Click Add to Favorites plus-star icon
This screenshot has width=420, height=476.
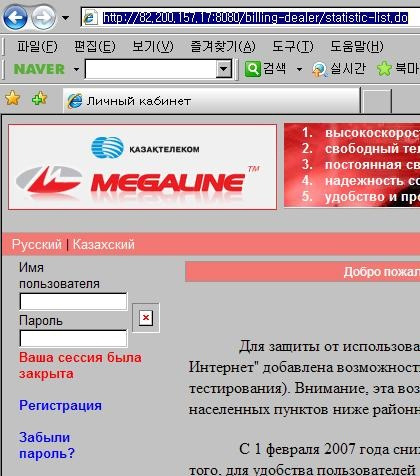pyautogui.click(x=39, y=99)
